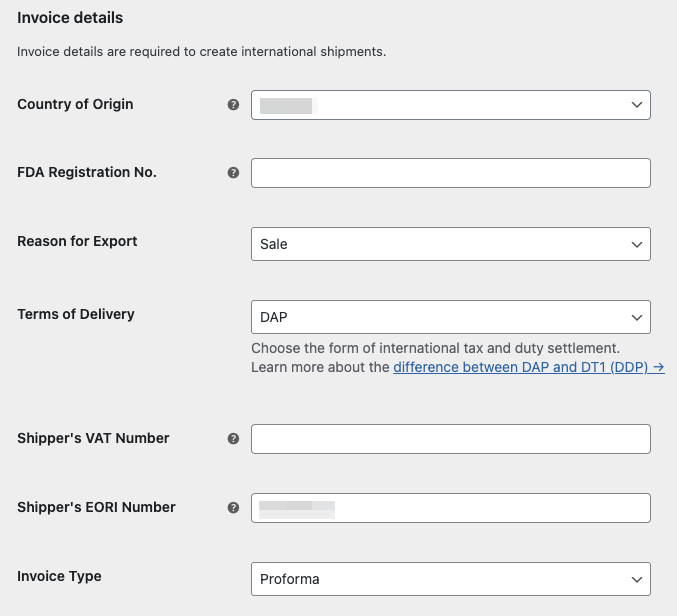The width and height of the screenshot is (677, 616).
Task: Open the difference between DAP and DT1 link
Action: point(528,367)
